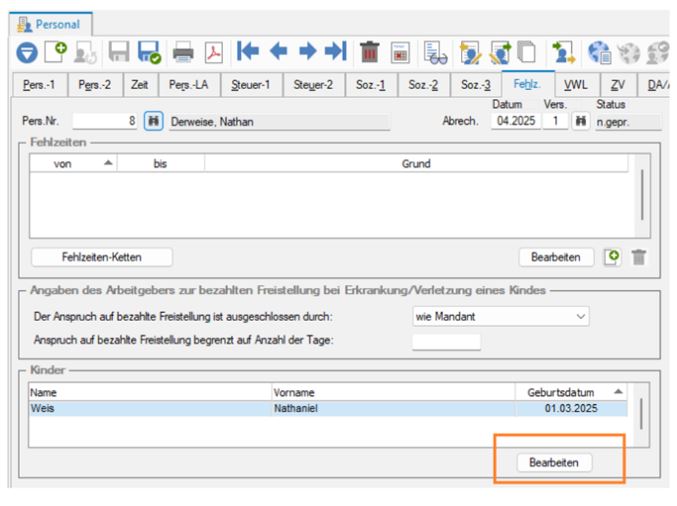Jump to last record arrow
Screen dimensions: 677x506
(334, 49)
